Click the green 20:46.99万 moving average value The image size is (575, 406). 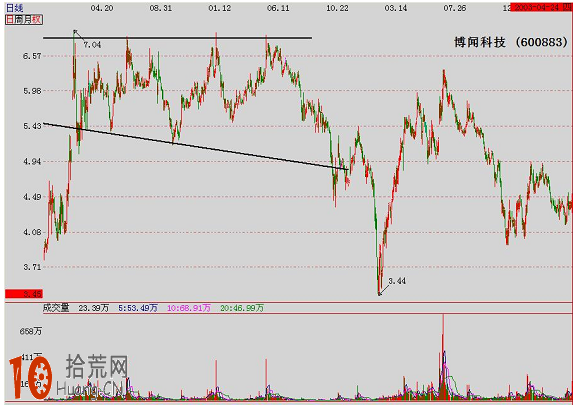pos(242,308)
